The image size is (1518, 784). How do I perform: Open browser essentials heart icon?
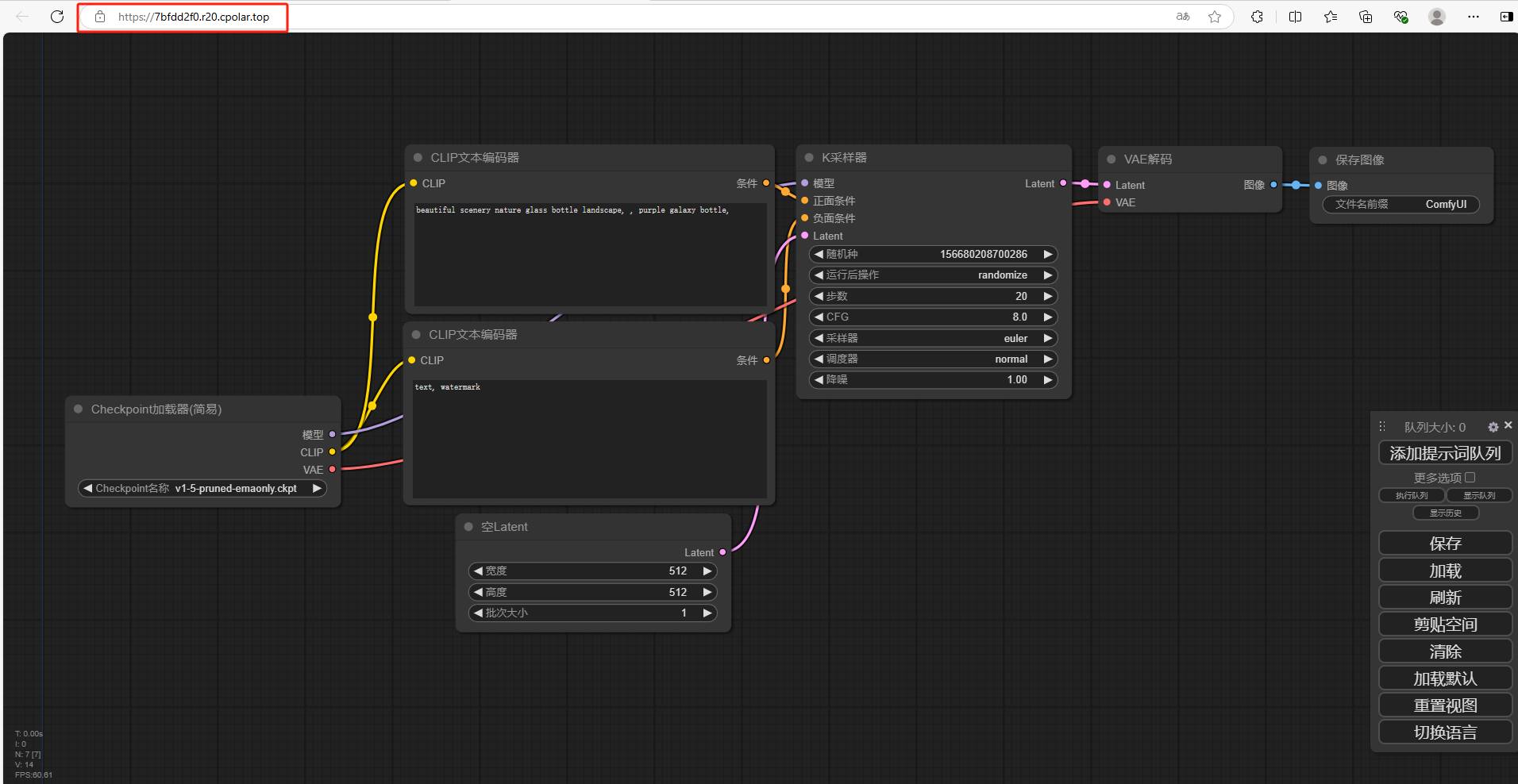tap(1401, 17)
